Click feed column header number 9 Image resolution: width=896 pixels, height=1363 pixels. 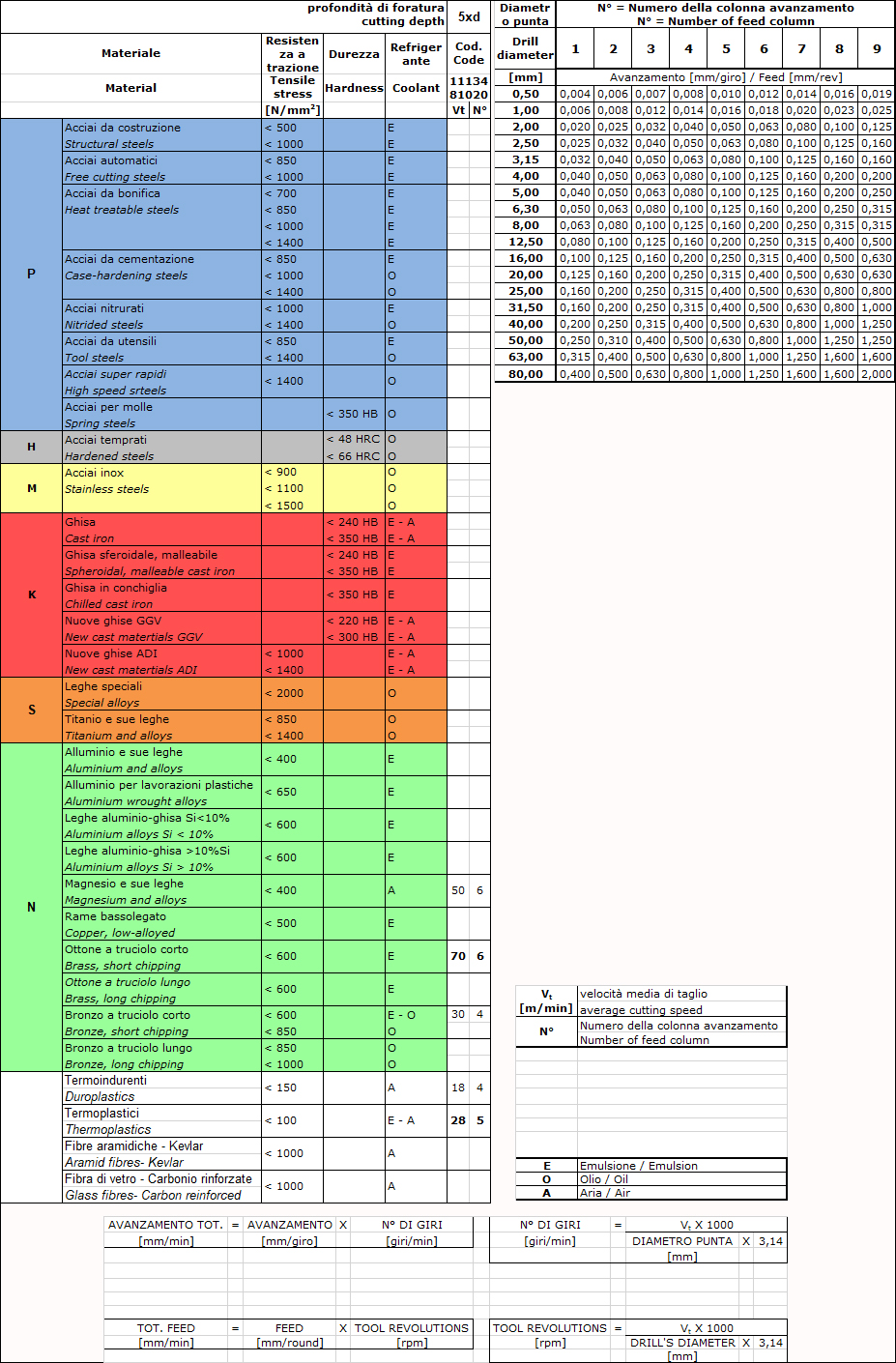click(x=877, y=48)
